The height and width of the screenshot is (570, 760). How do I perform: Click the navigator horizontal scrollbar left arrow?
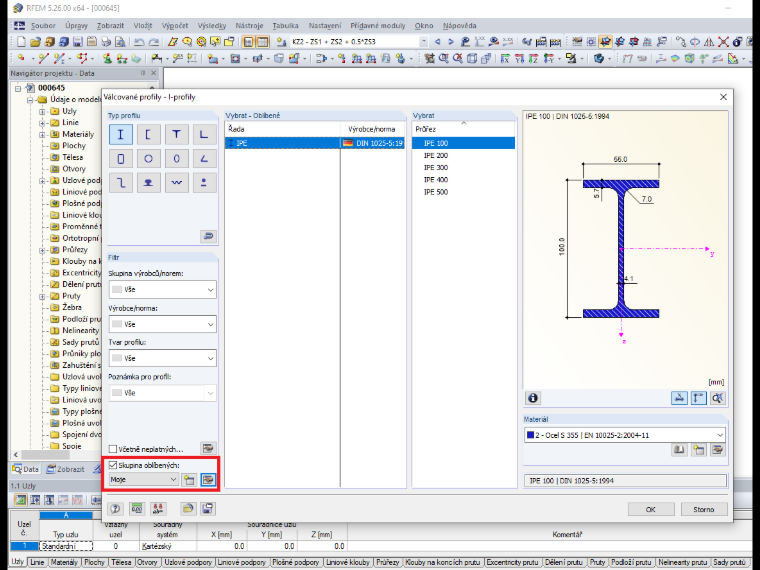tap(16, 455)
